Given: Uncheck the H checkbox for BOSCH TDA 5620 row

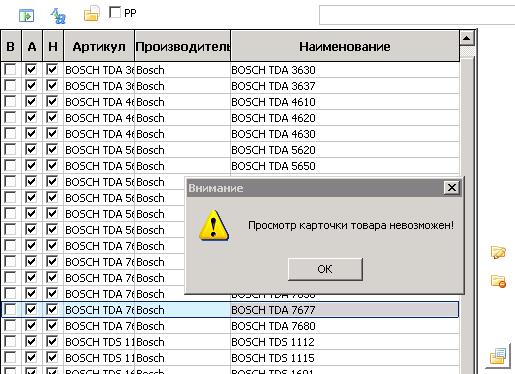Looking at the screenshot, I should point(52,150).
